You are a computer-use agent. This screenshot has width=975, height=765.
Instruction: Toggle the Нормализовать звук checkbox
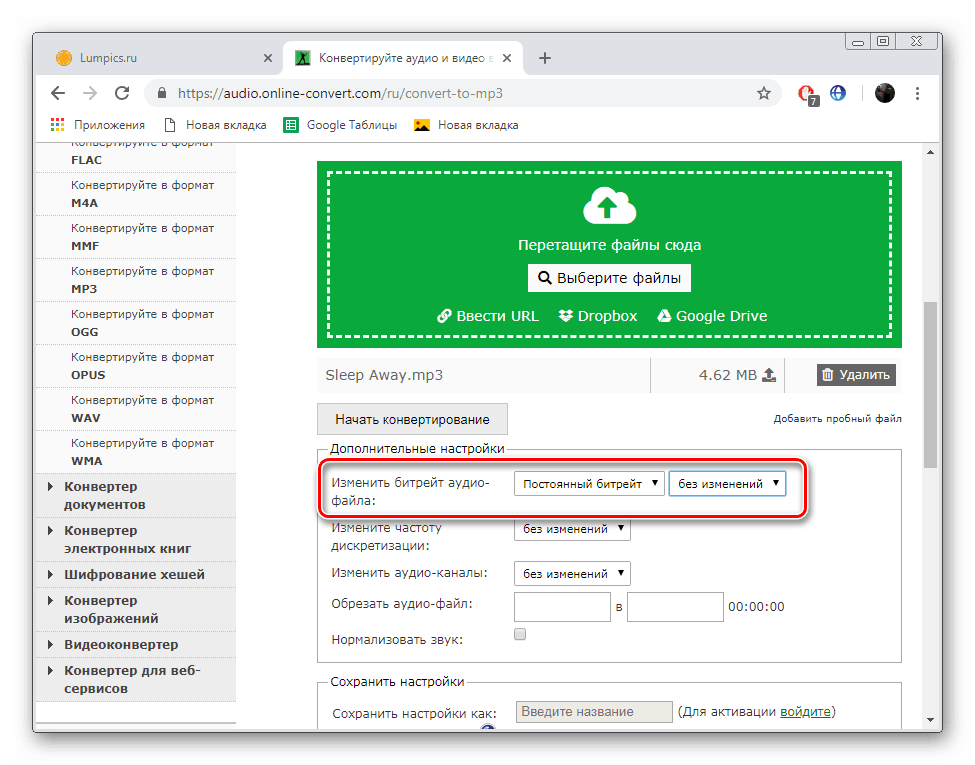[x=520, y=634]
